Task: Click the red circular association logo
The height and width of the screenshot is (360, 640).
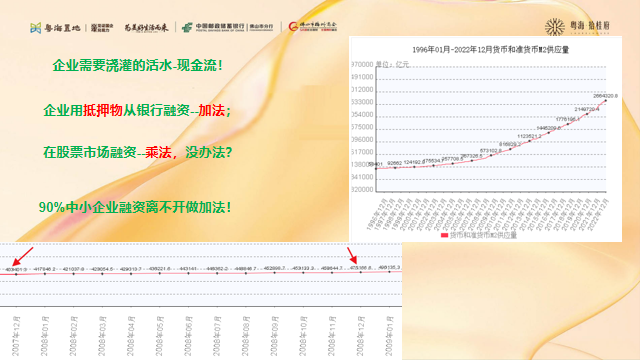Action: tap(293, 27)
